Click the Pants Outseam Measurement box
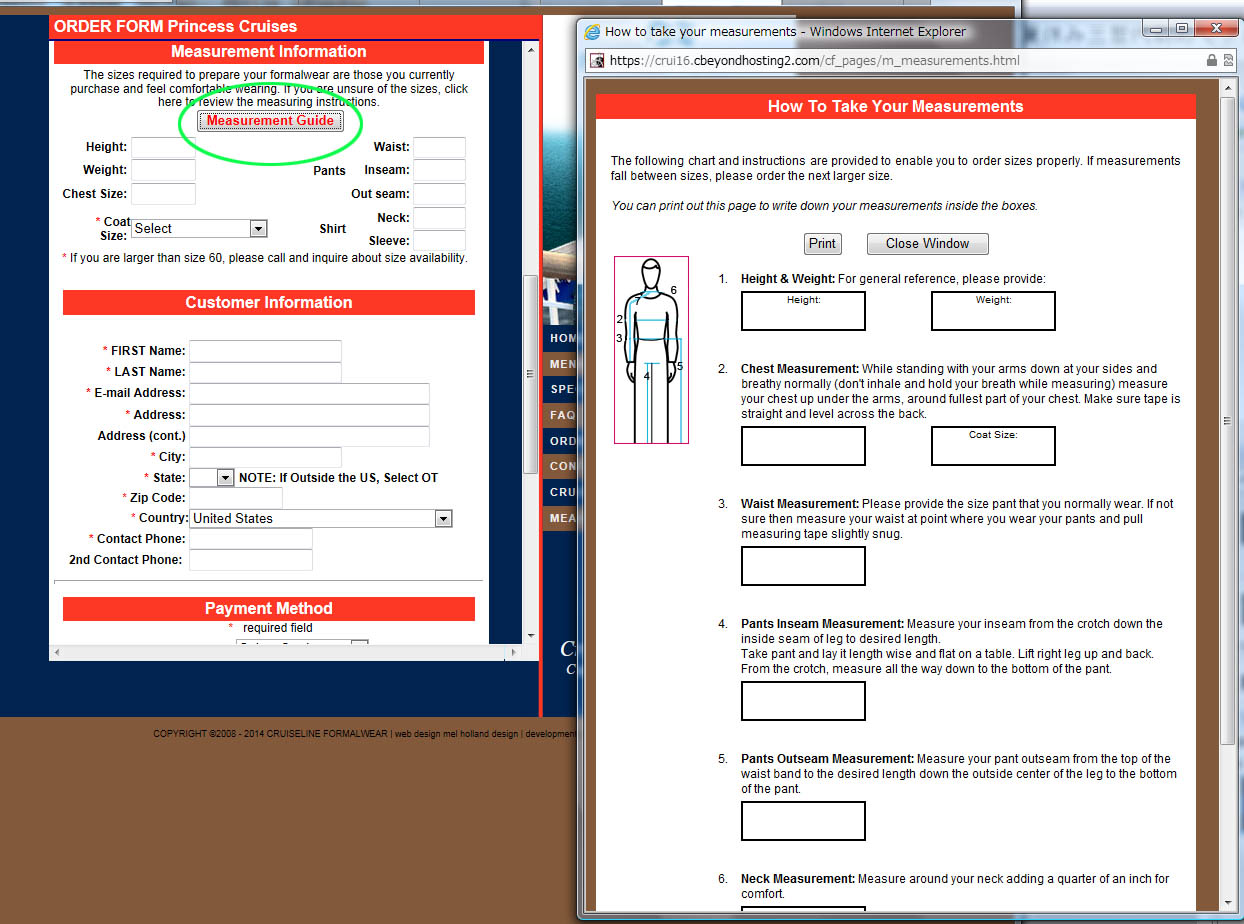This screenshot has width=1244, height=924. tap(803, 821)
